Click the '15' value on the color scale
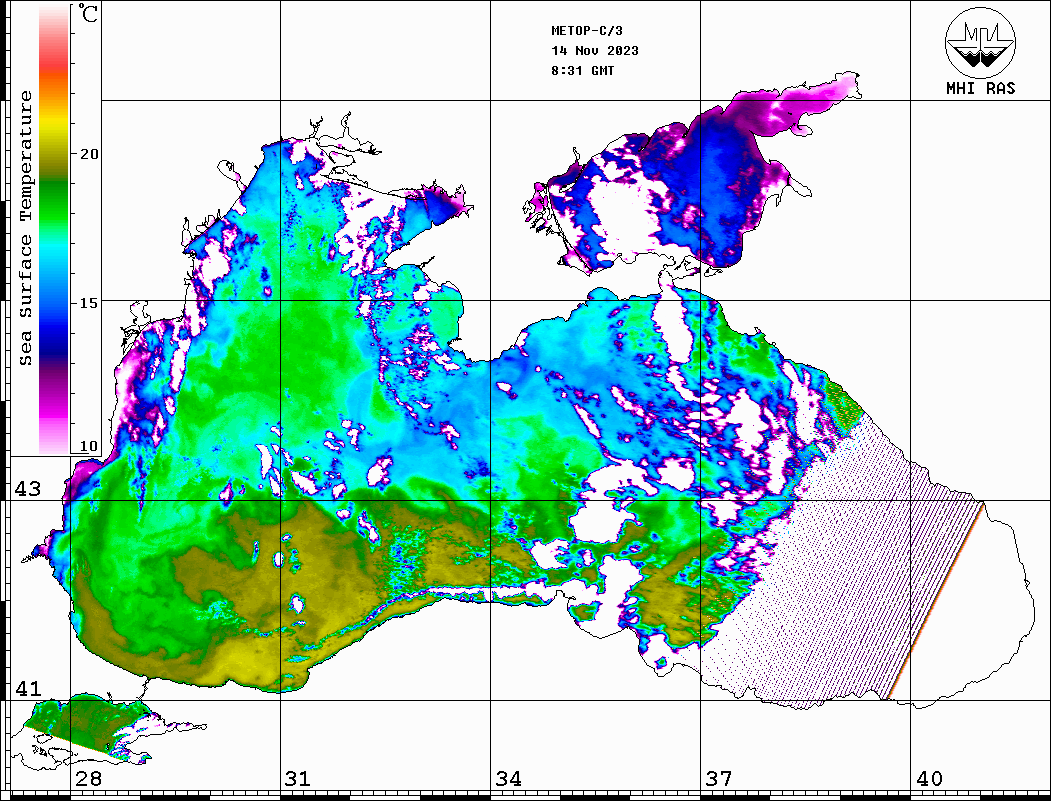The width and height of the screenshot is (1051, 801). pos(88,303)
